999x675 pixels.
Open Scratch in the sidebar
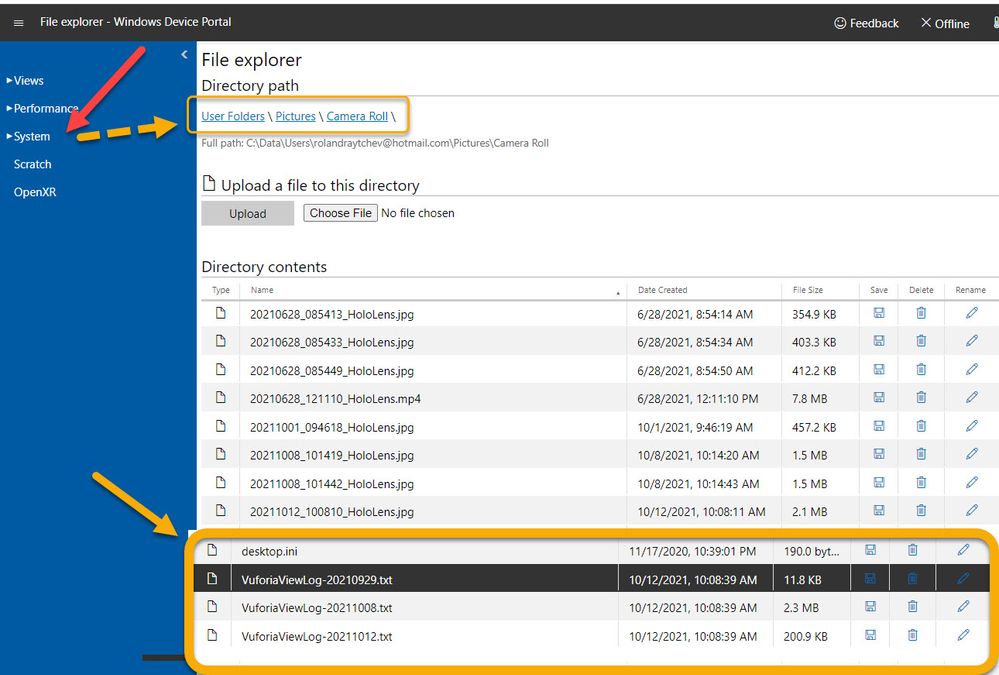33,164
